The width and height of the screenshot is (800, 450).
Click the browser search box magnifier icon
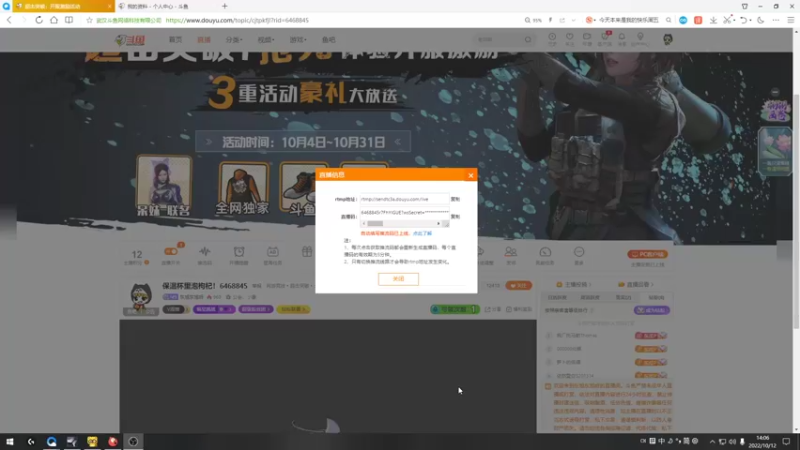pyautogui.click(x=668, y=20)
